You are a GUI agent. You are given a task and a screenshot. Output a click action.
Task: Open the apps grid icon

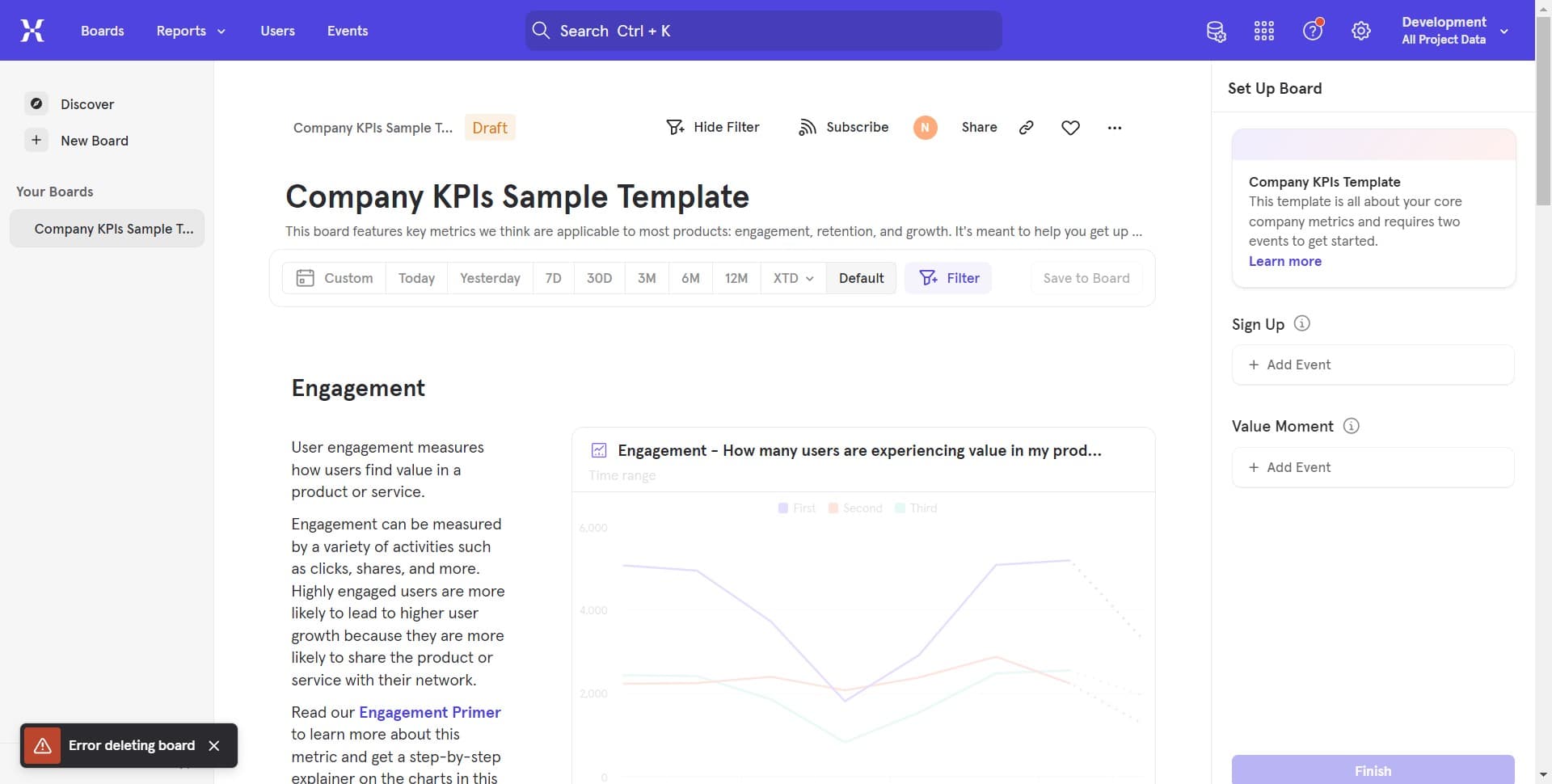pyautogui.click(x=1264, y=32)
